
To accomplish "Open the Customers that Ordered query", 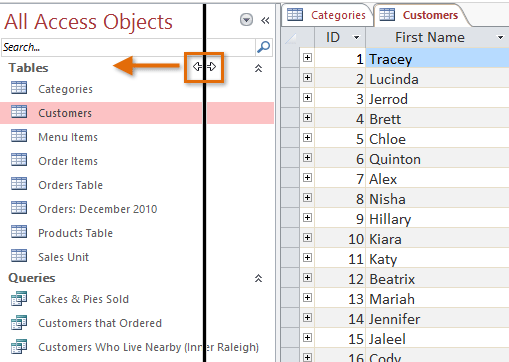I will [100, 323].
